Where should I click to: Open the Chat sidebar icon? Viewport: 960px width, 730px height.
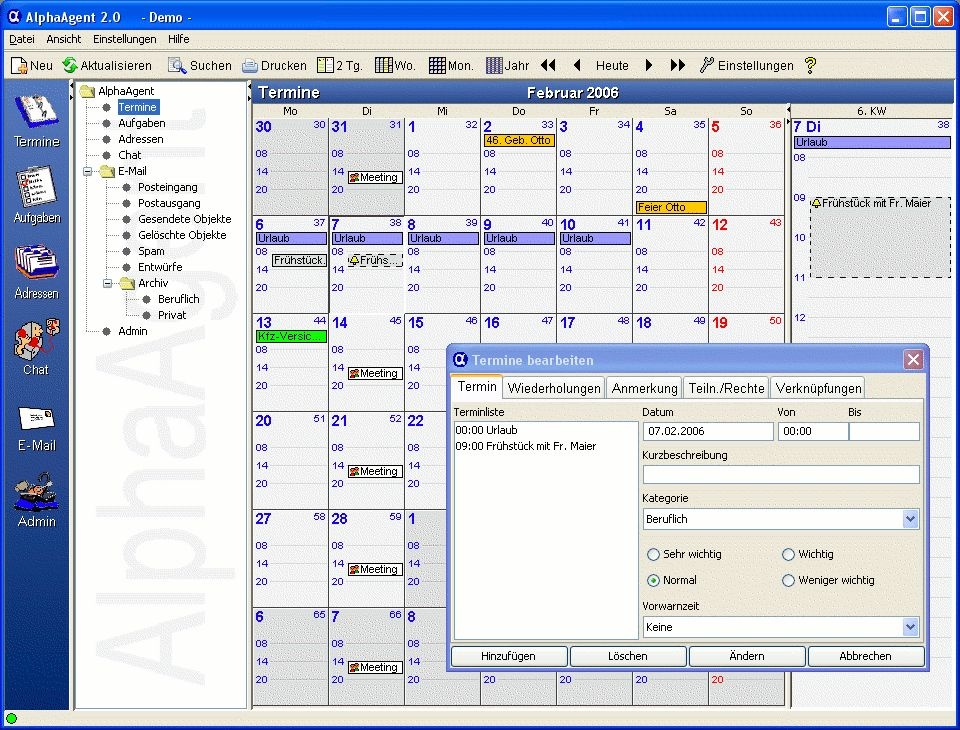pyautogui.click(x=36, y=348)
